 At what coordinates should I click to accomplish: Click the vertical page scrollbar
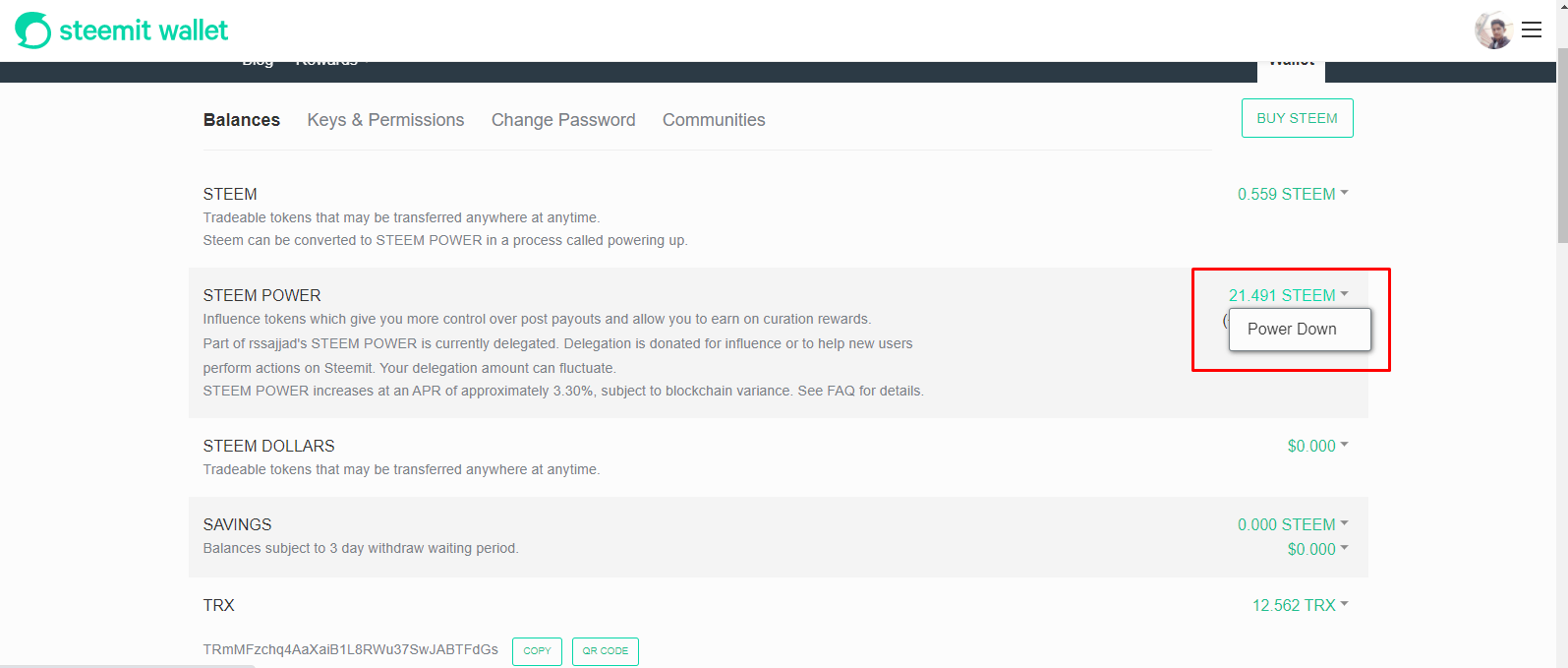[1562, 148]
